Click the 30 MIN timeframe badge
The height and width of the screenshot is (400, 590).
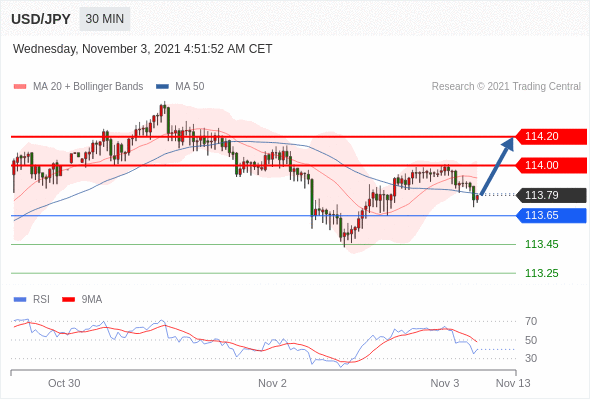[x=105, y=19]
